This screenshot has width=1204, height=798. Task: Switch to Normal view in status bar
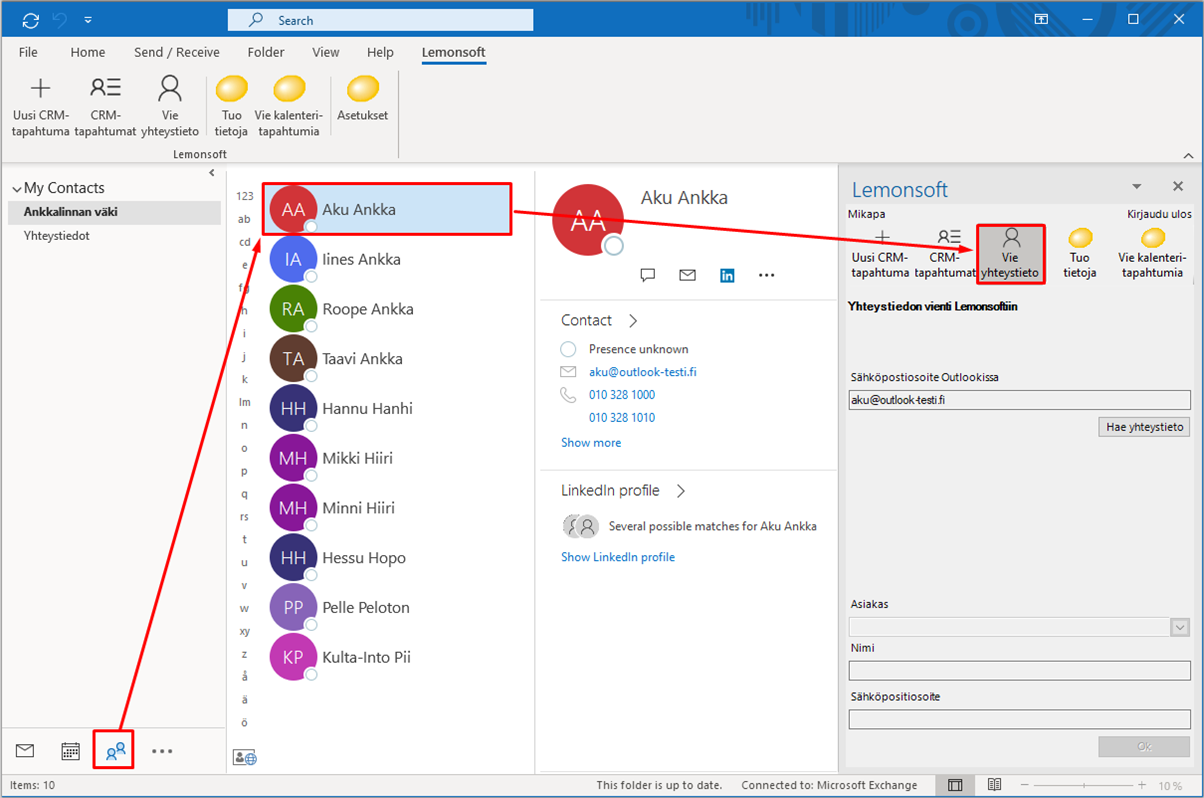tap(955, 785)
